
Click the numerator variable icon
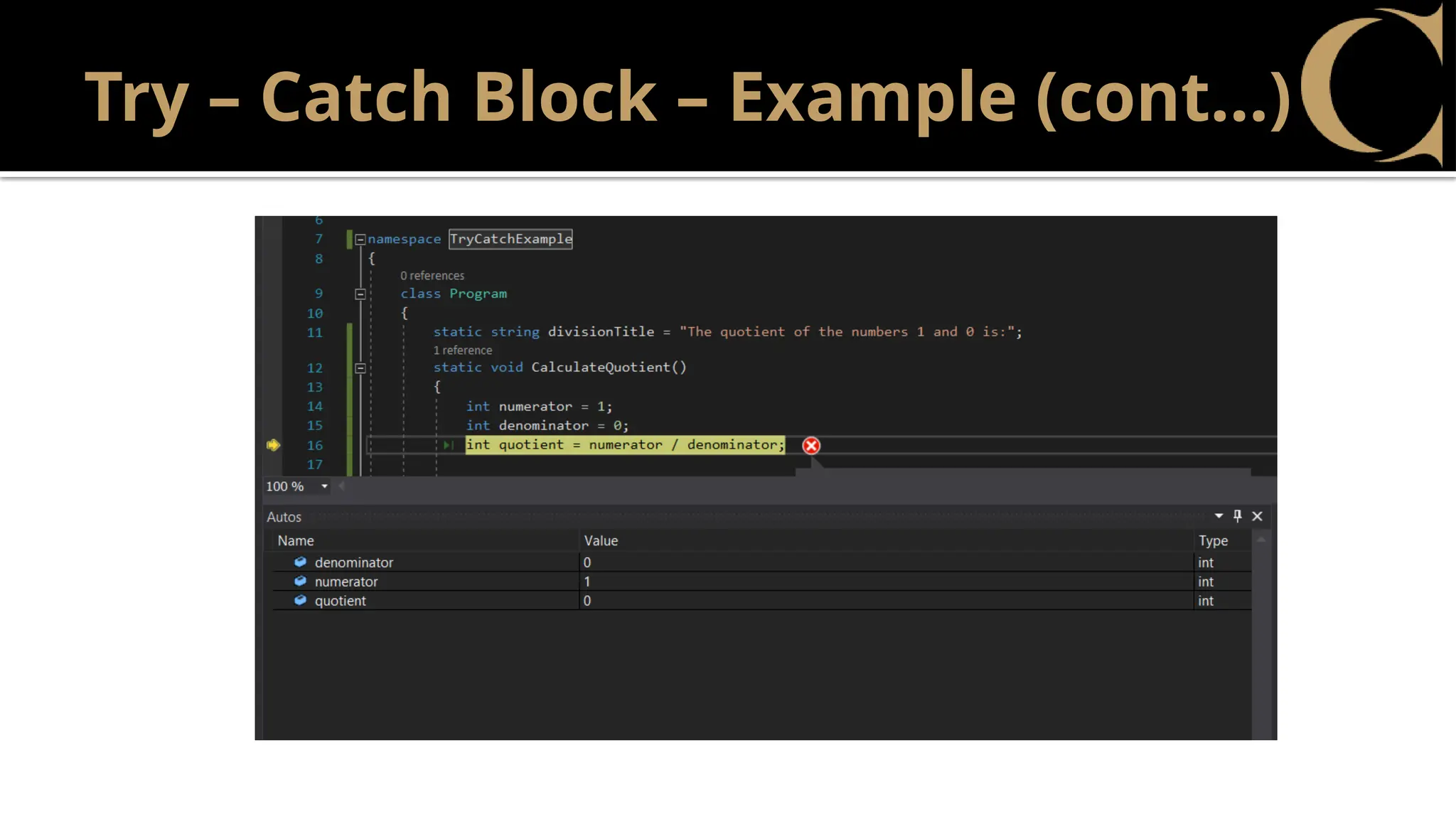click(300, 582)
